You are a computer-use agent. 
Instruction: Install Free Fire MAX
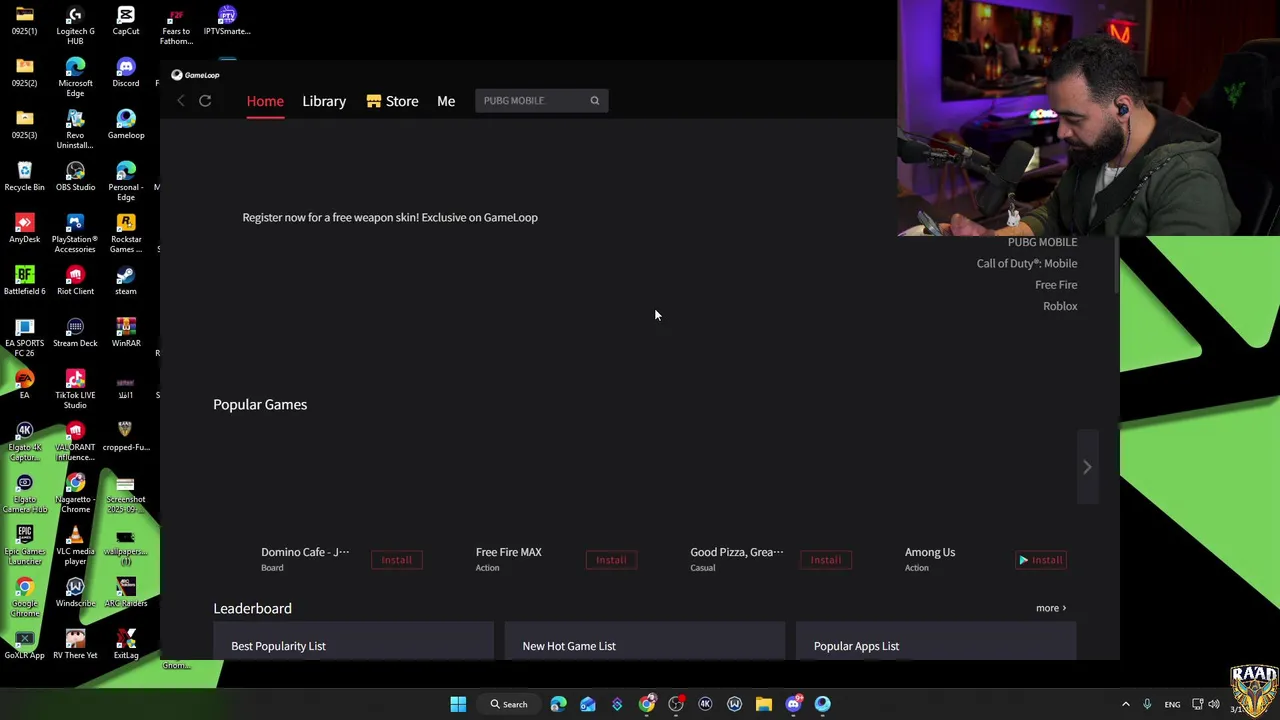611,560
